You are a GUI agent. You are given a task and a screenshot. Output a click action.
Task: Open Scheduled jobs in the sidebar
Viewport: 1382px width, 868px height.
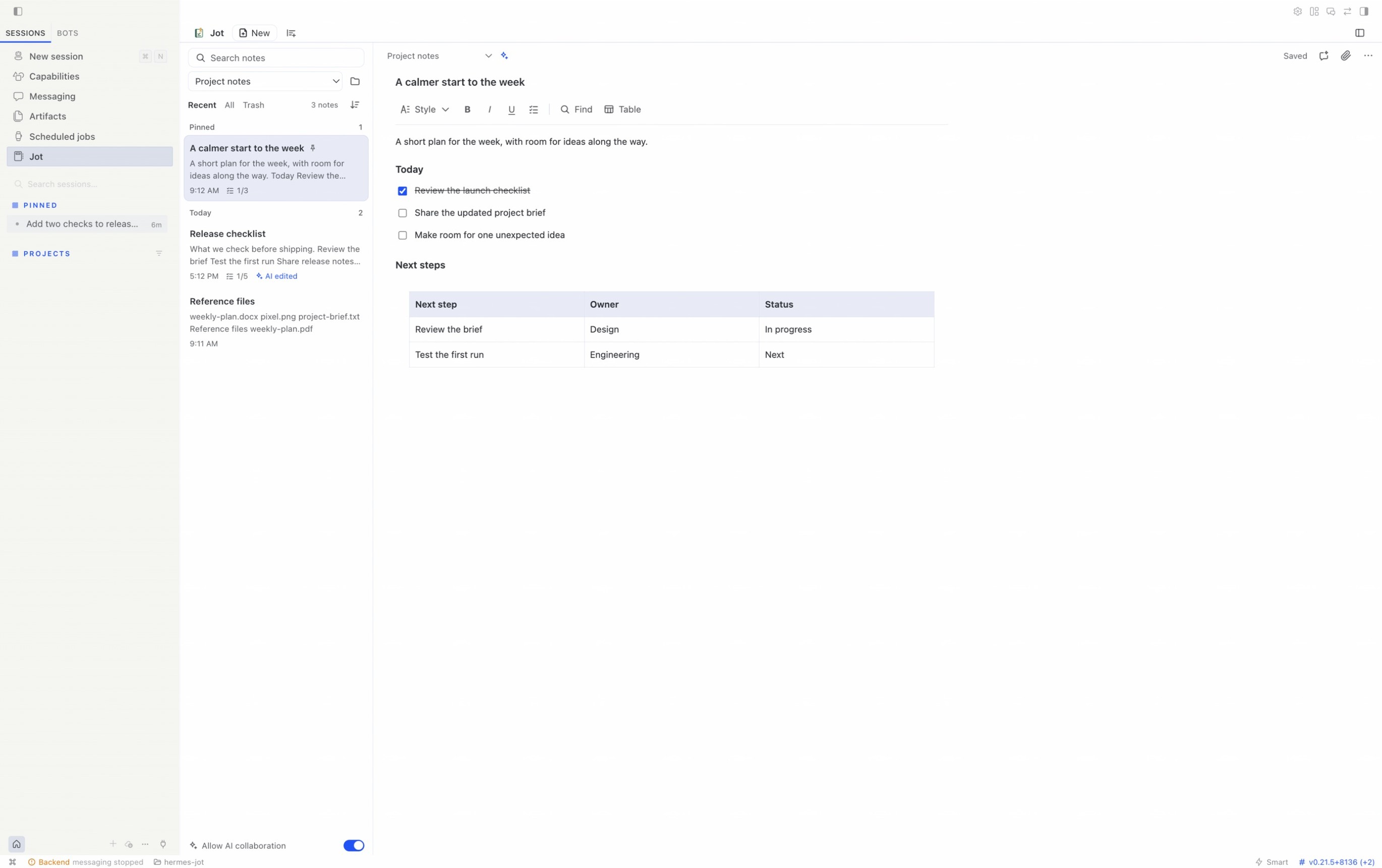point(90,136)
